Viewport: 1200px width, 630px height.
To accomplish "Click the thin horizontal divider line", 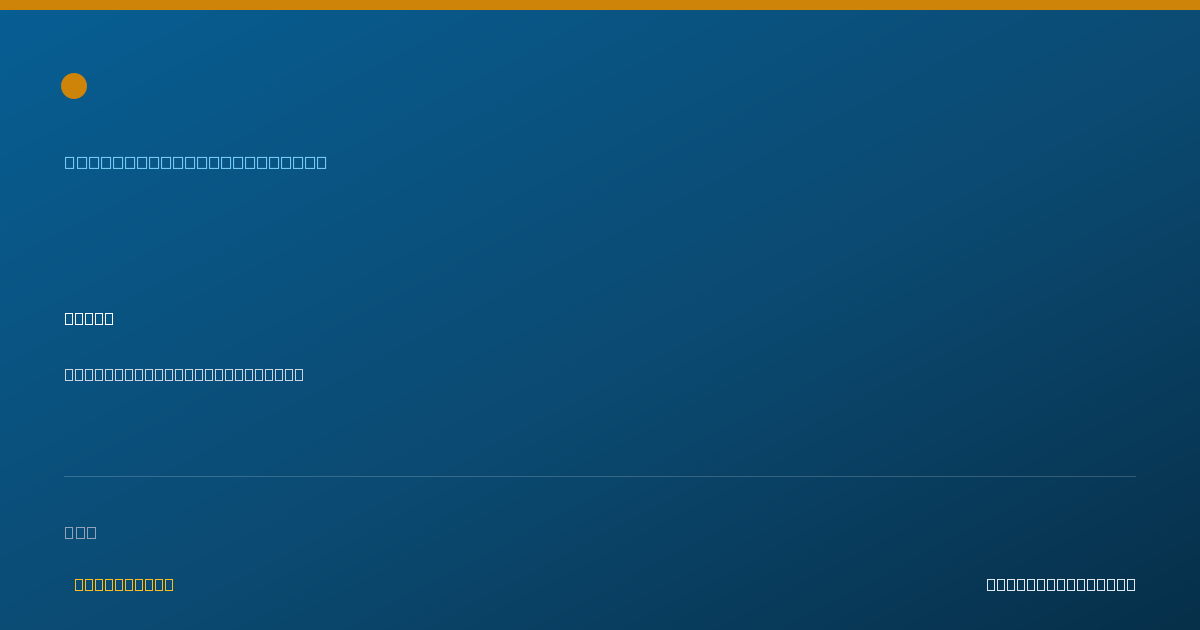I will click(x=600, y=476).
